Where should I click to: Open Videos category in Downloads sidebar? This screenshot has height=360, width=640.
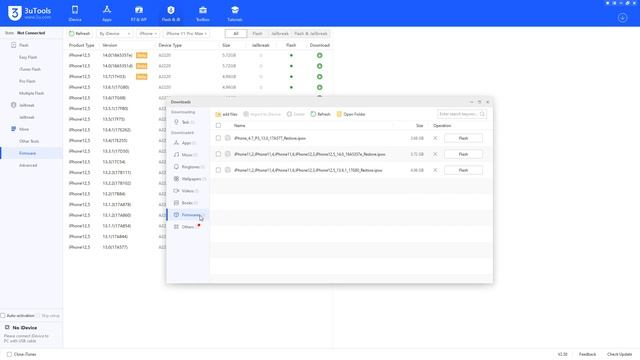point(186,191)
